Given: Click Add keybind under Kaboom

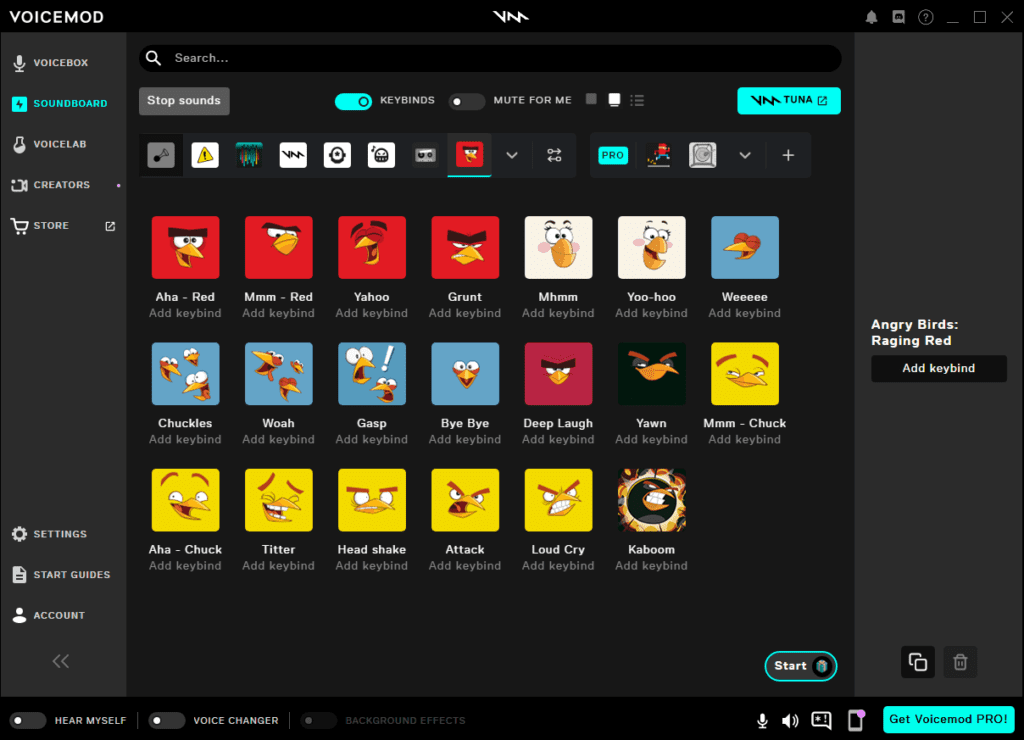Looking at the screenshot, I should [651, 566].
